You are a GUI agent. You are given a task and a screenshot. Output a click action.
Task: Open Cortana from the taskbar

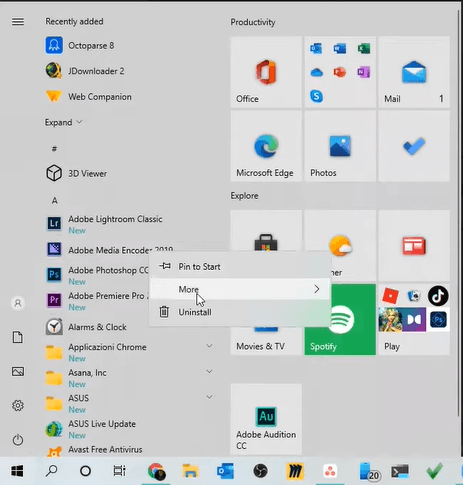(x=85, y=471)
